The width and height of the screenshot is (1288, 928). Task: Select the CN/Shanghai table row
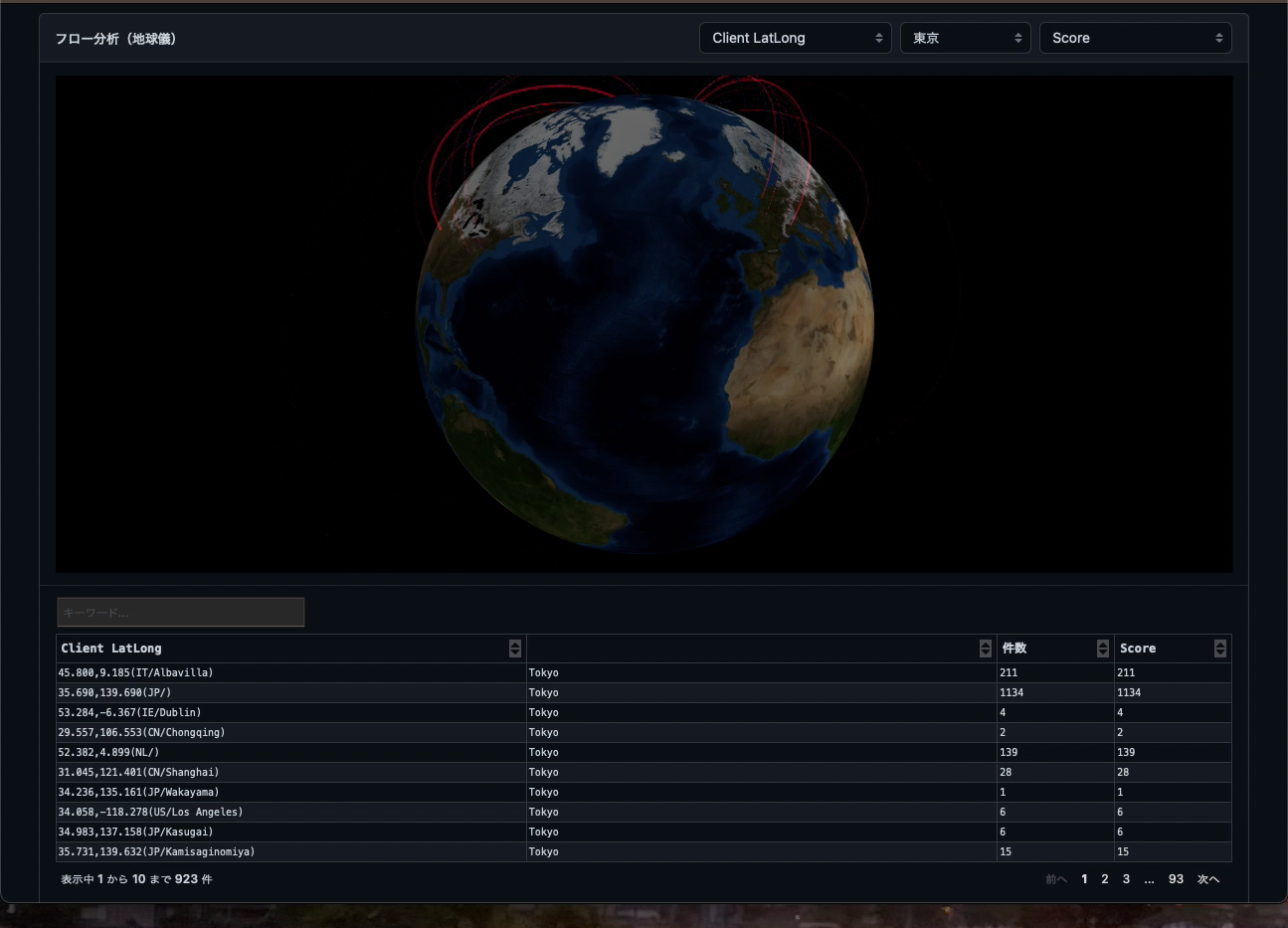click(x=138, y=773)
